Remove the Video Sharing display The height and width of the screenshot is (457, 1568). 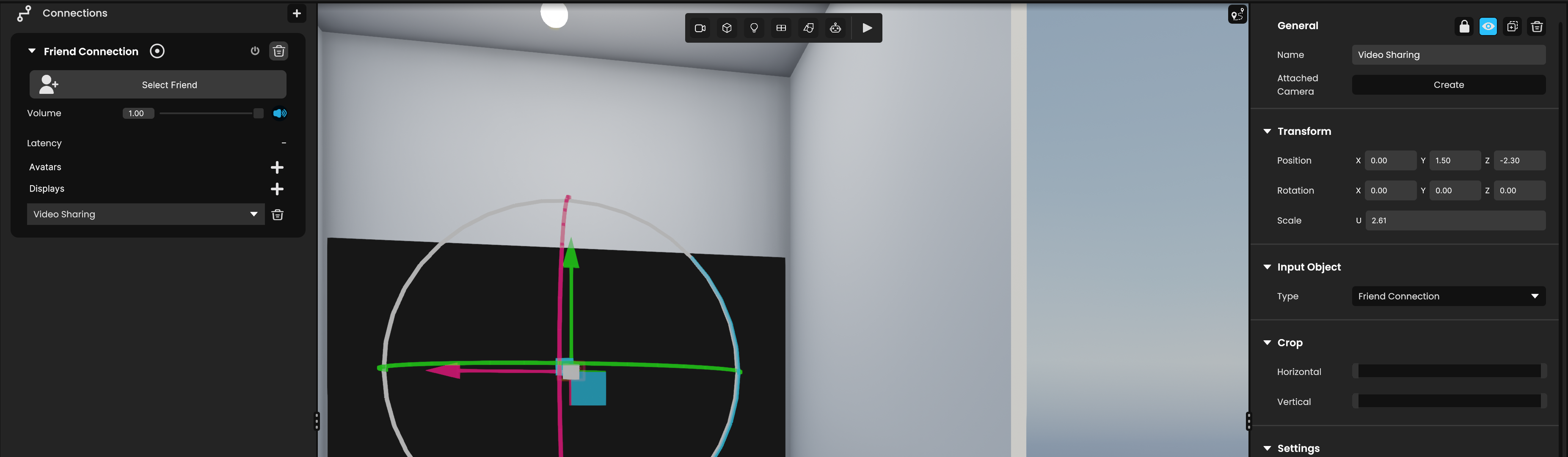click(x=278, y=214)
